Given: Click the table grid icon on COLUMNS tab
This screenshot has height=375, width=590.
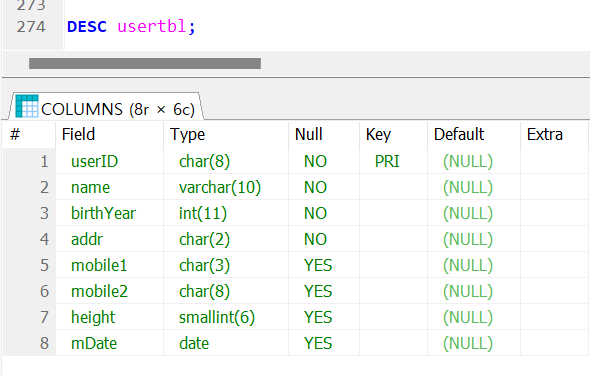Looking at the screenshot, I should tap(27, 106).
